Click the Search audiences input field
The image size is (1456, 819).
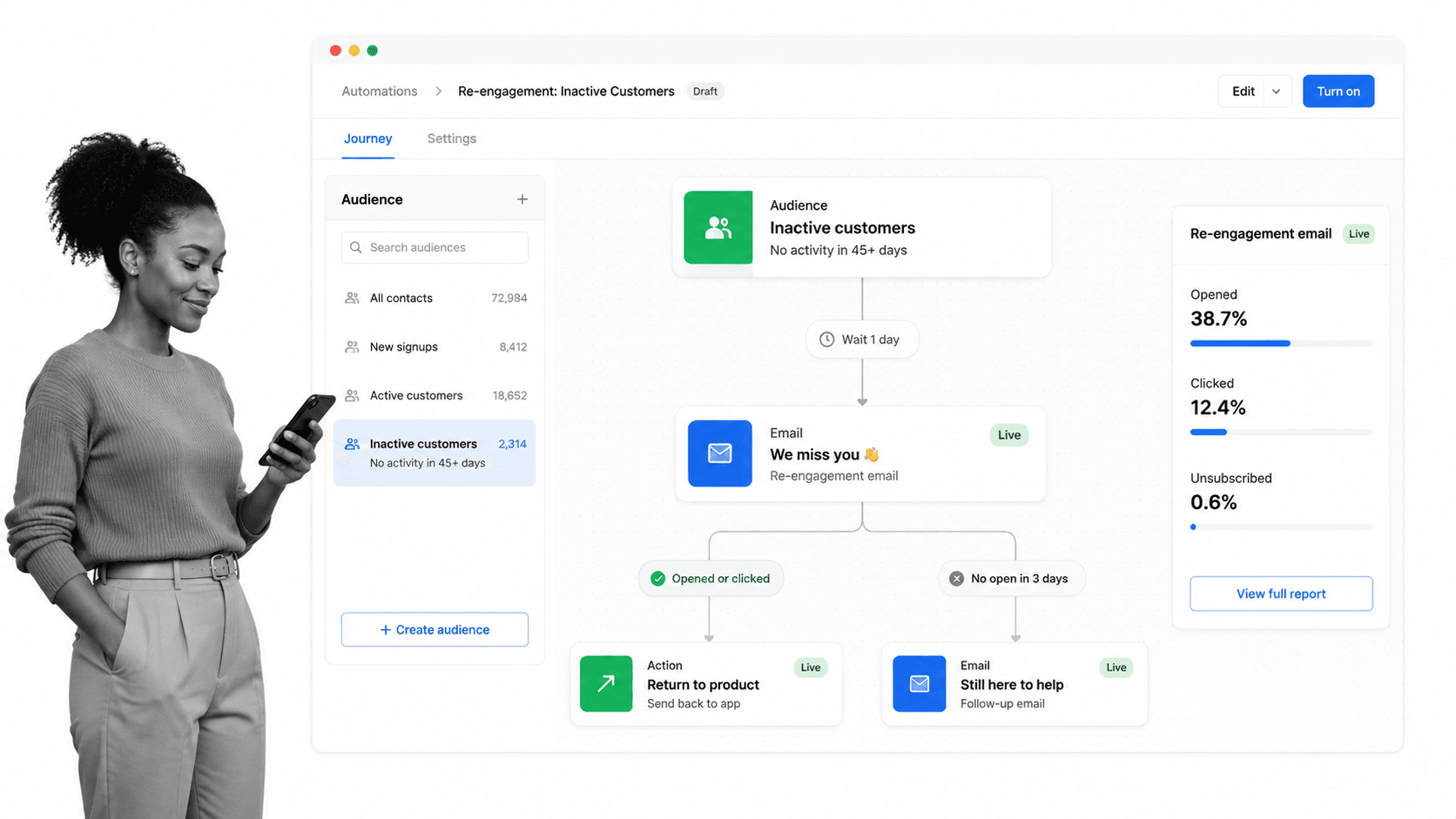pyautogui.click(x=435, y=247)
